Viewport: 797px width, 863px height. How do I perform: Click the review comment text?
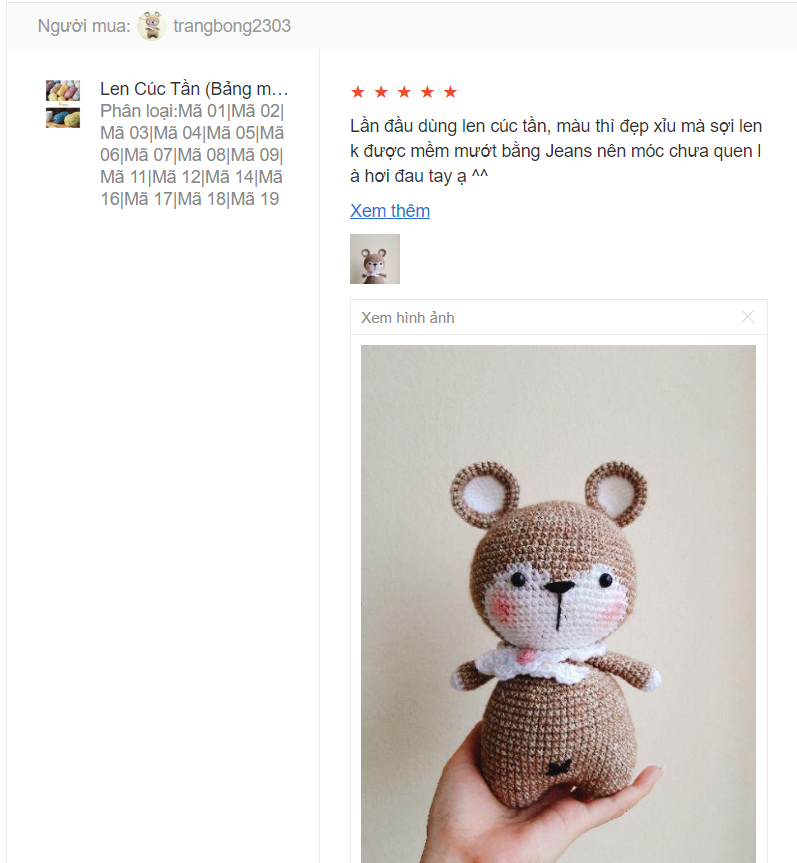click(556, 151)
